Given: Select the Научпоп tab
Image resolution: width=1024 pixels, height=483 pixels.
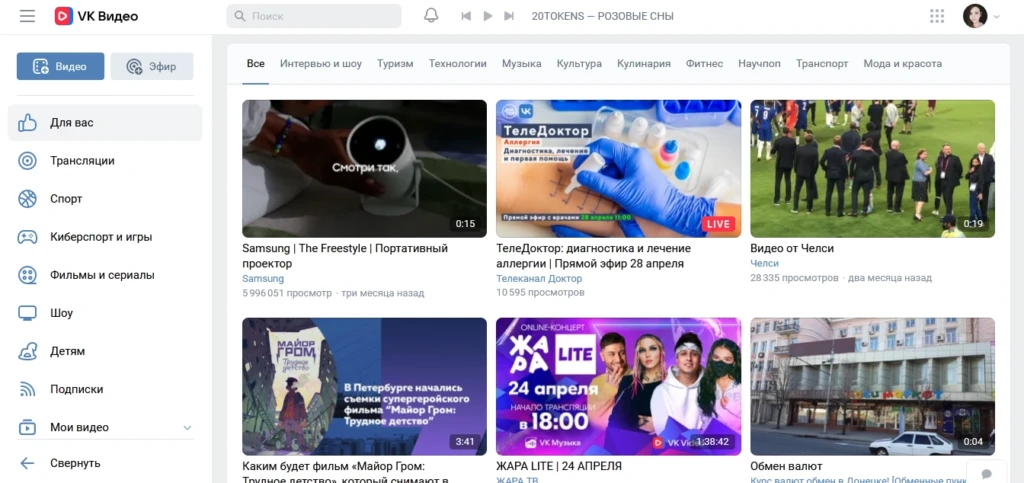Looking at the screenshot, I should tap(759, 64).
